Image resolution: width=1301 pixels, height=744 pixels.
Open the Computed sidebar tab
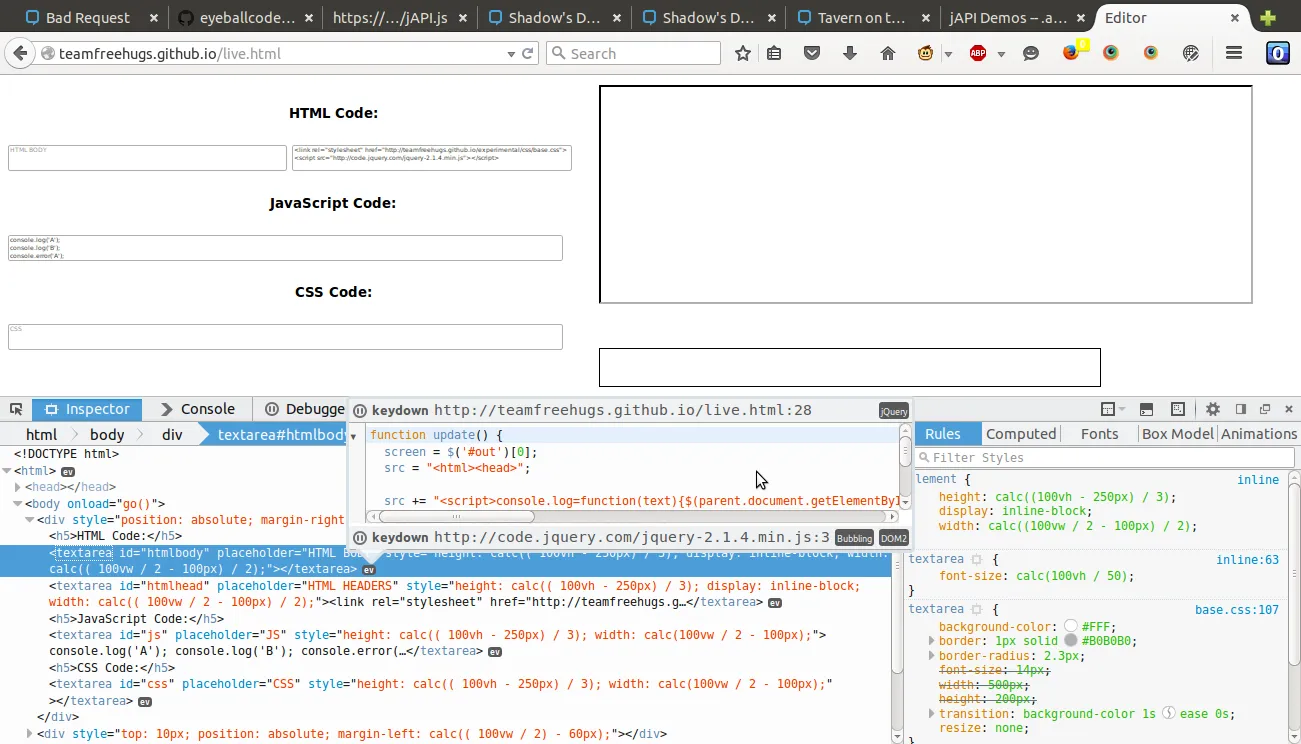coord(1021,434)
